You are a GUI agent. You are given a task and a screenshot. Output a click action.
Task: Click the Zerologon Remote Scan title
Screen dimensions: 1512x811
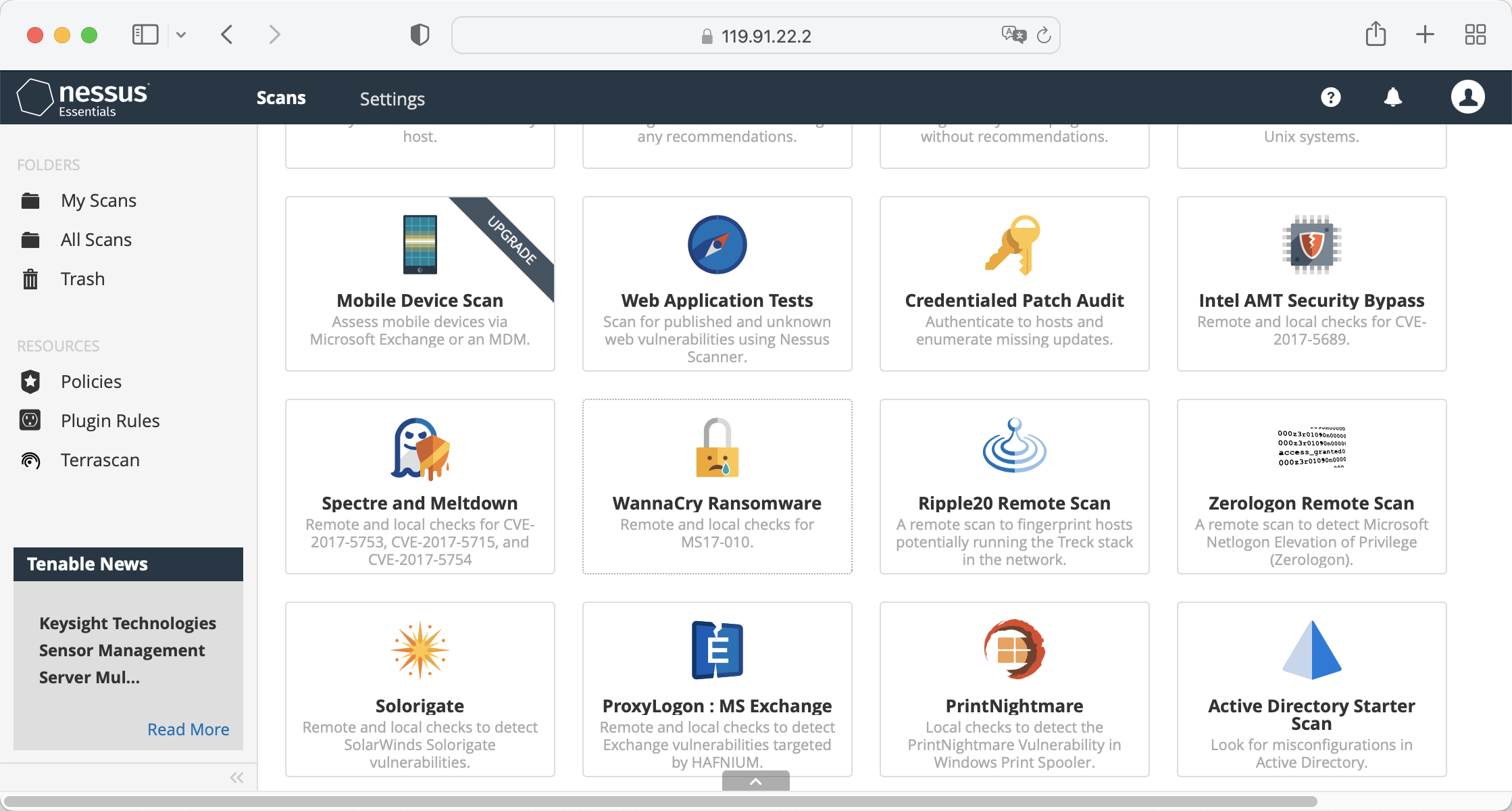click(x=1311, y=503)
